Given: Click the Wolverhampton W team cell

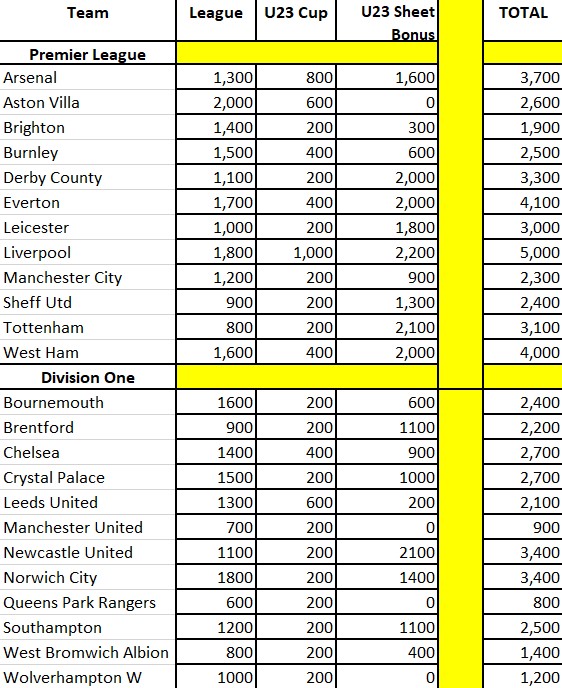Looking at the screenshot, I should click(88, 677).
